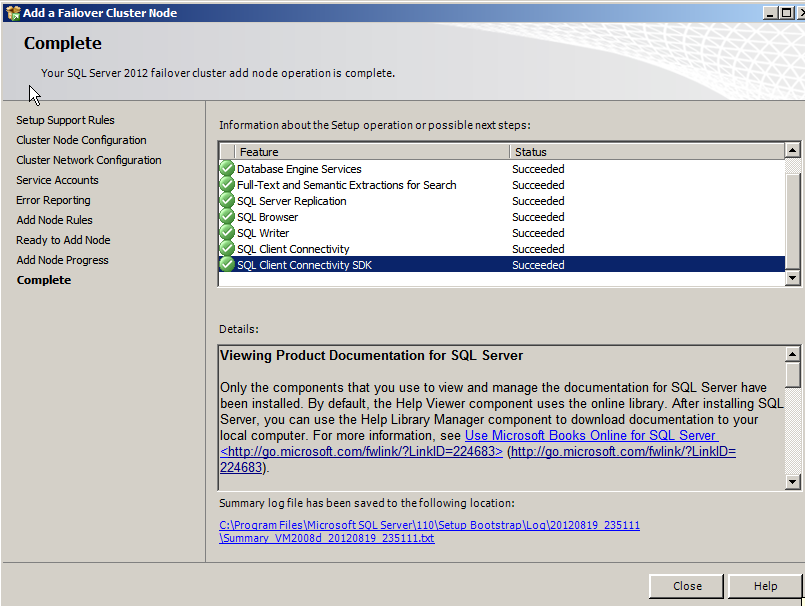The width and height of the screenshot is (805, 606).
Task: Click the Add Node Rules step
Action: pyautogui.click(x=54, y=220)
